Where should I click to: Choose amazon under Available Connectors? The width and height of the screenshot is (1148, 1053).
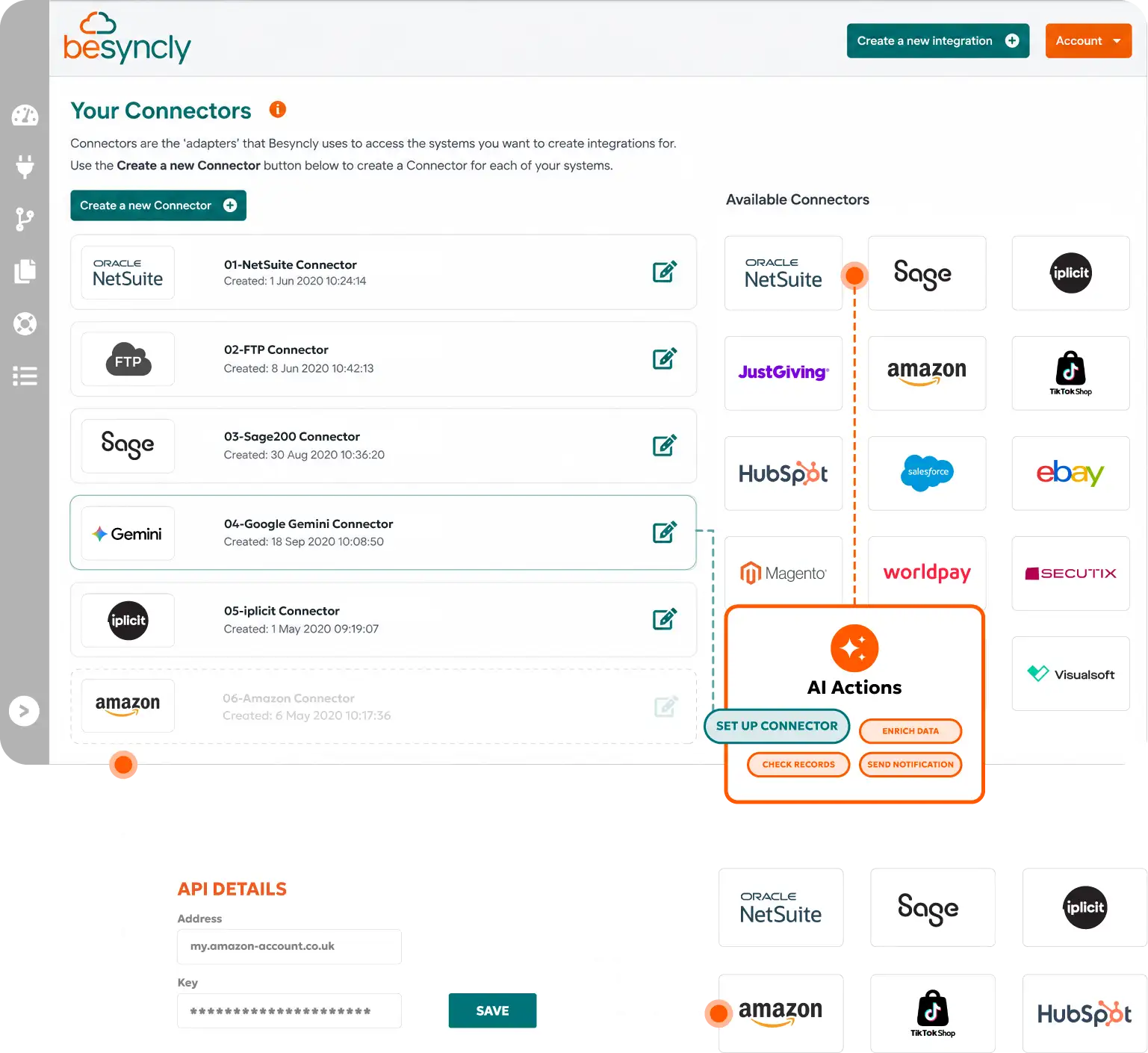(x=927, y=373)
